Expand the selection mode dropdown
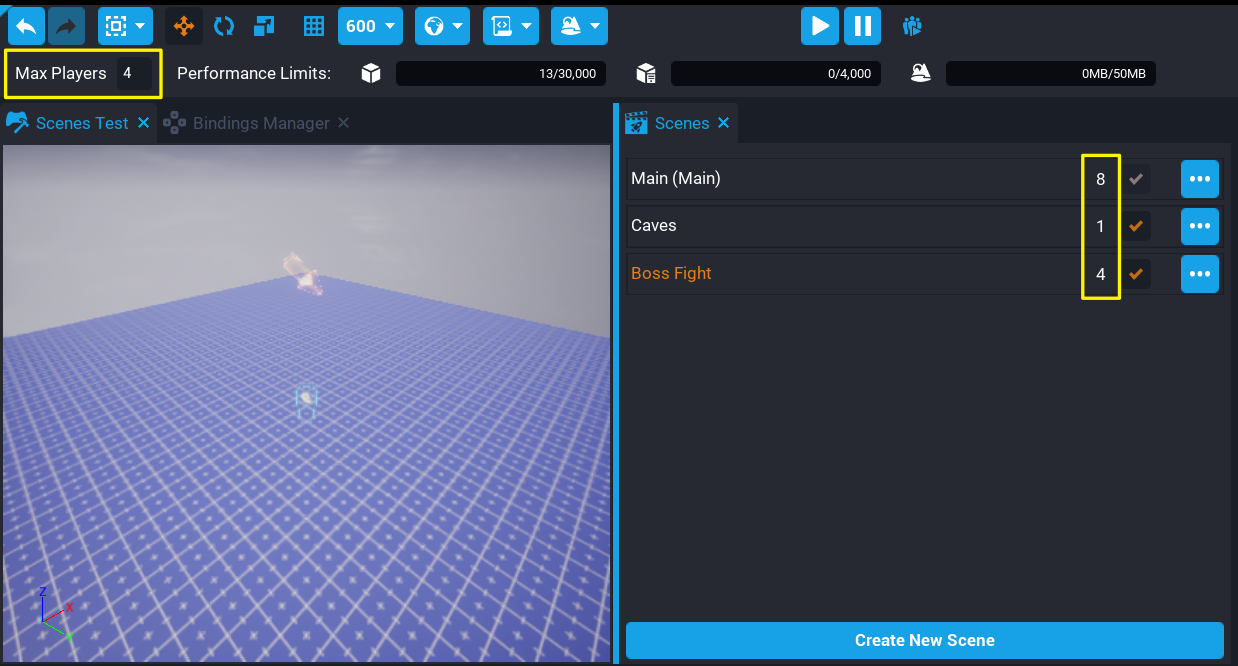The width and height of the screenshot is (1238, 666). (x=125, y=26)
